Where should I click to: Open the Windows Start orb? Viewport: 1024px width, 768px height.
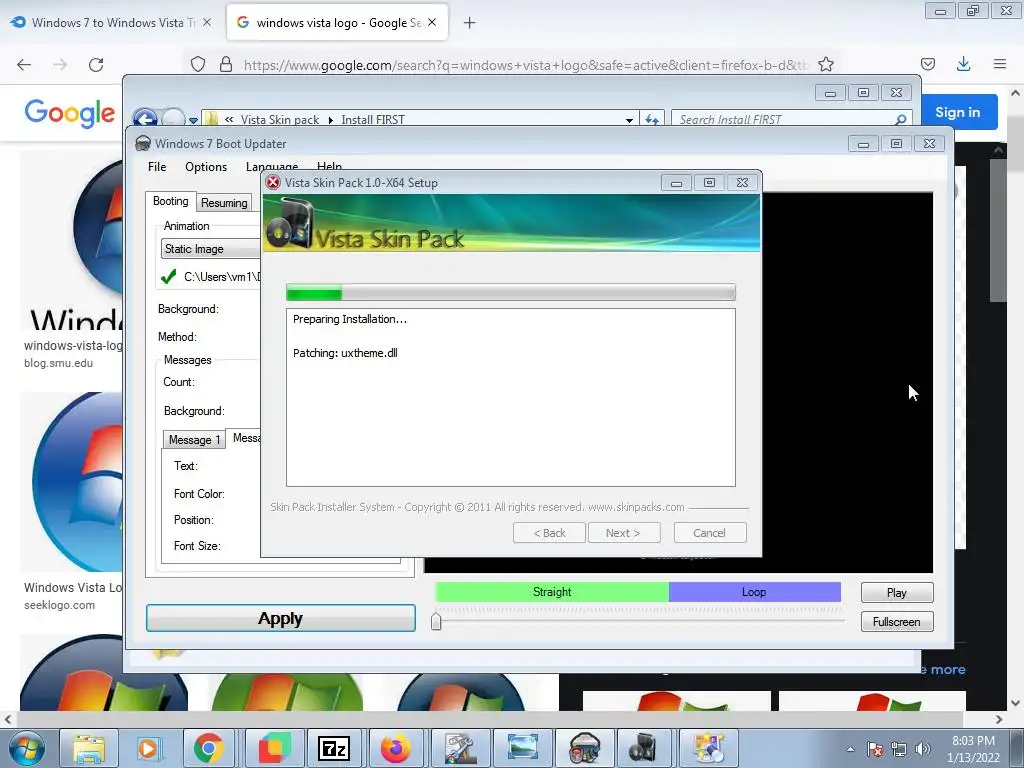coord(27,748)
